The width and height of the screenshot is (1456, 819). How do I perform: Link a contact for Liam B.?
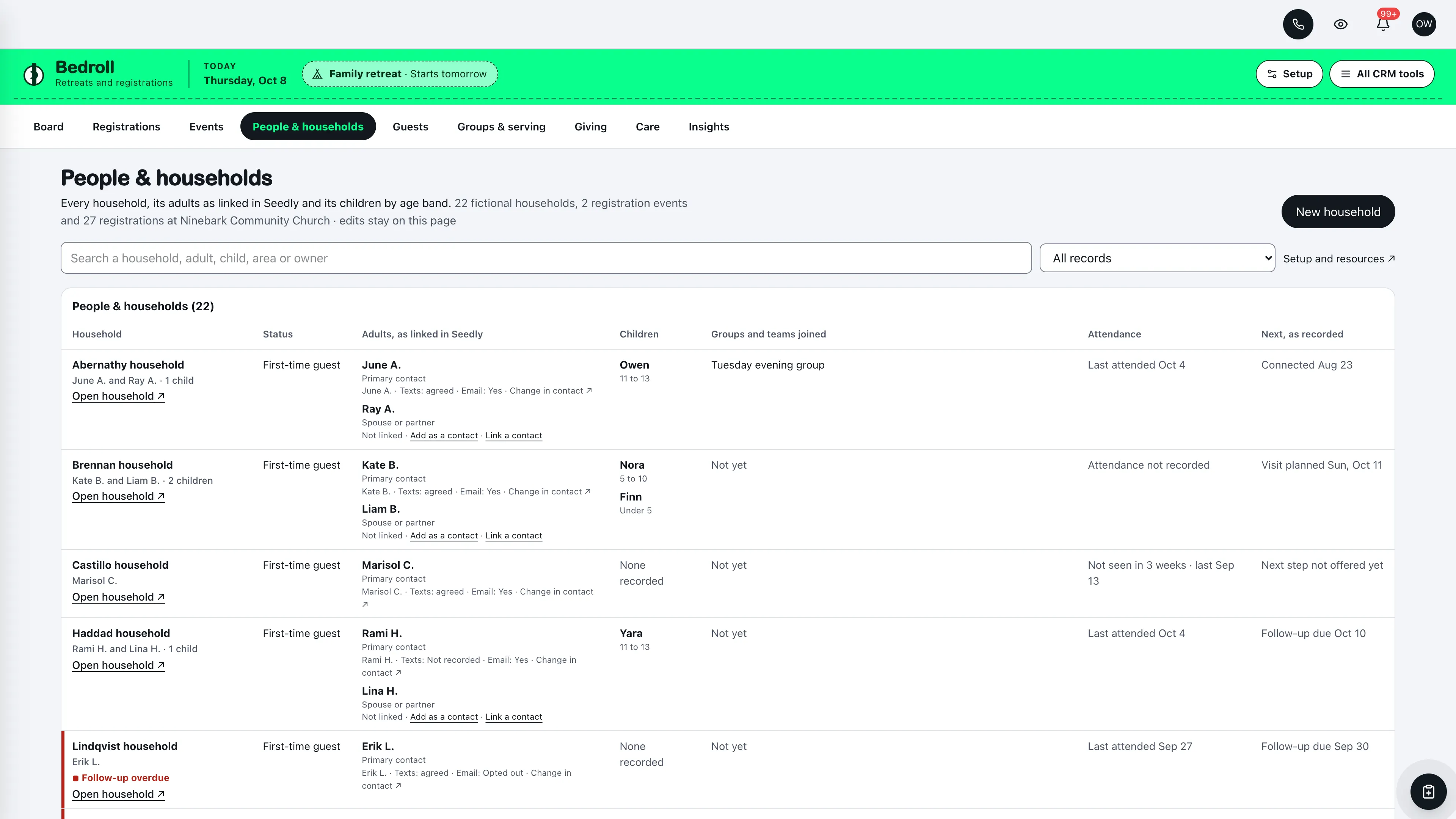click(x=514, y=536)
